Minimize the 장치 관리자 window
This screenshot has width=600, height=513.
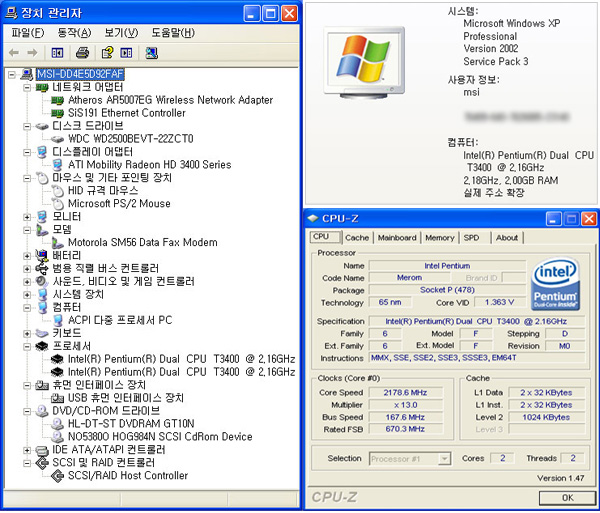pos(251,14)
